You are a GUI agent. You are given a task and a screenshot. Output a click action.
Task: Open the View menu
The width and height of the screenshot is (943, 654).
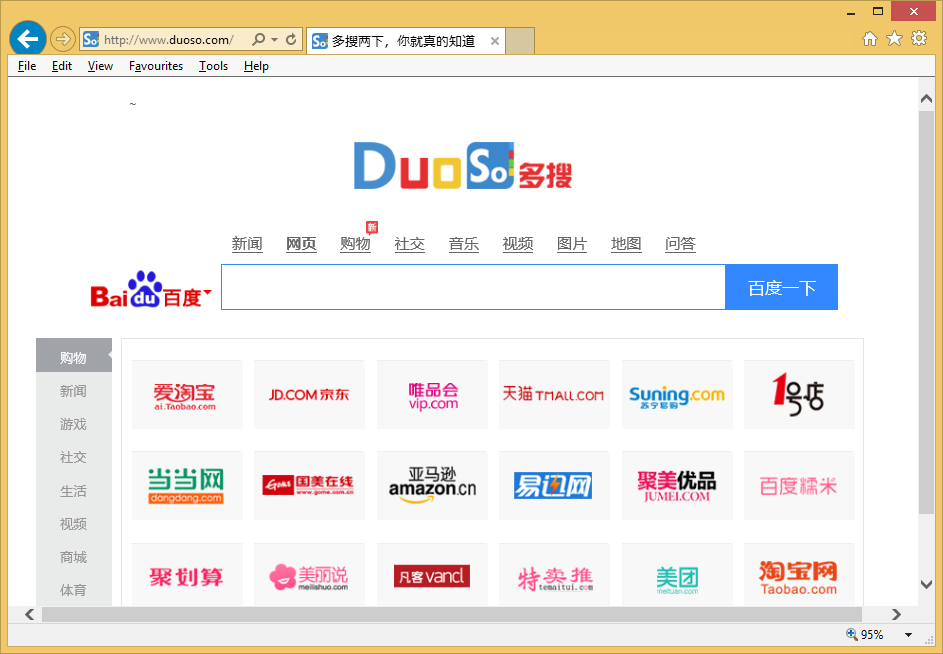tap(100, 66)
